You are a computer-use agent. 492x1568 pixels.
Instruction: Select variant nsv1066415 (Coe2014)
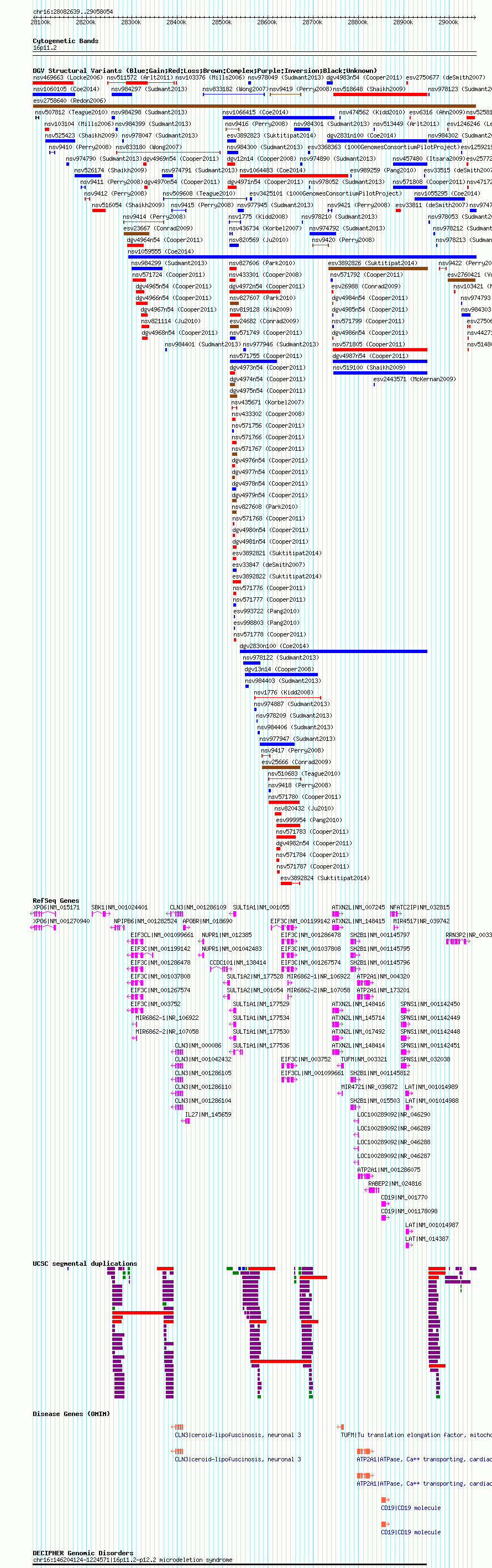(x=255, y=112)
